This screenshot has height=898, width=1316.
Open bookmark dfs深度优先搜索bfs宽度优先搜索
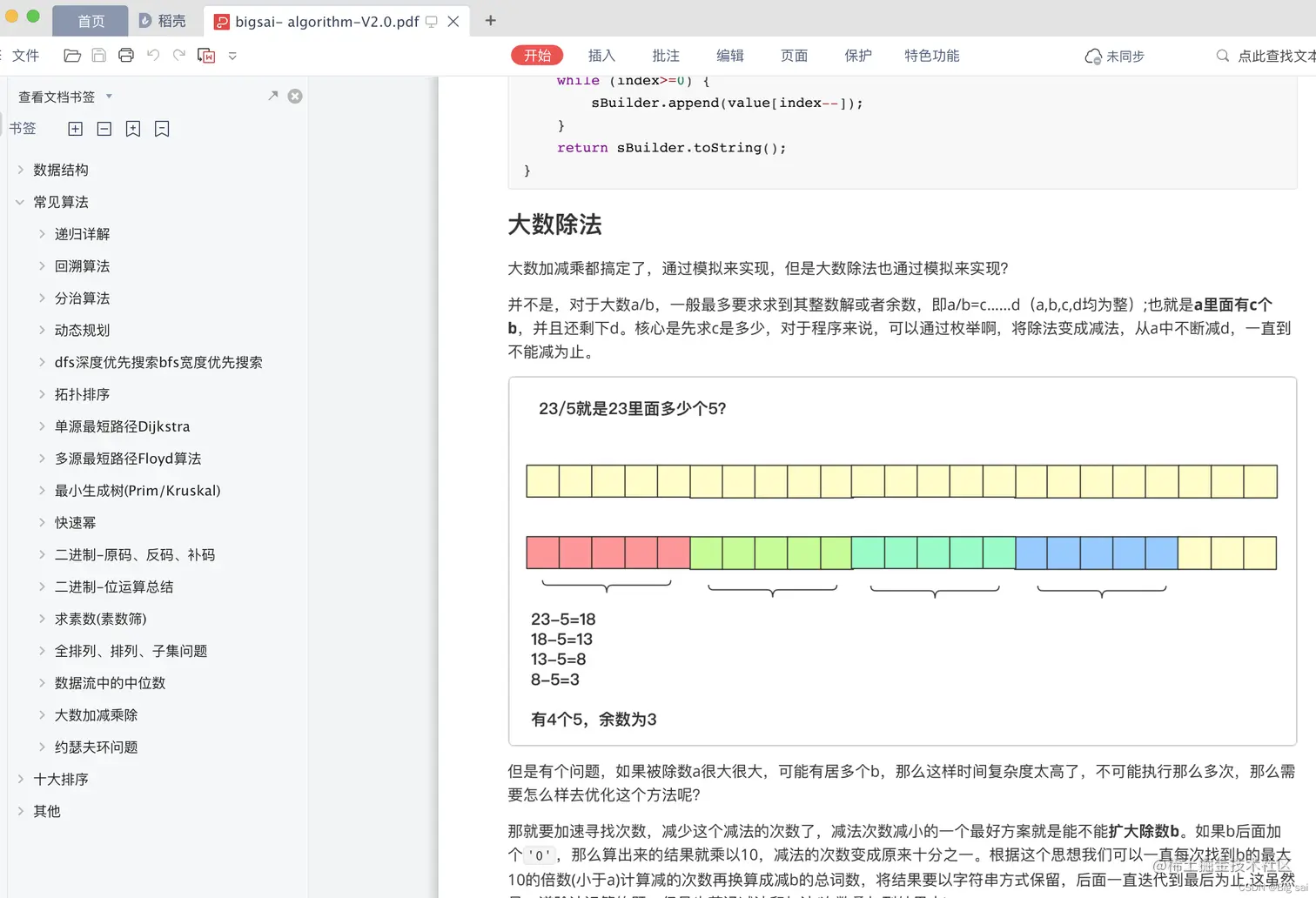pyautogui.click(x=158, y=363)
